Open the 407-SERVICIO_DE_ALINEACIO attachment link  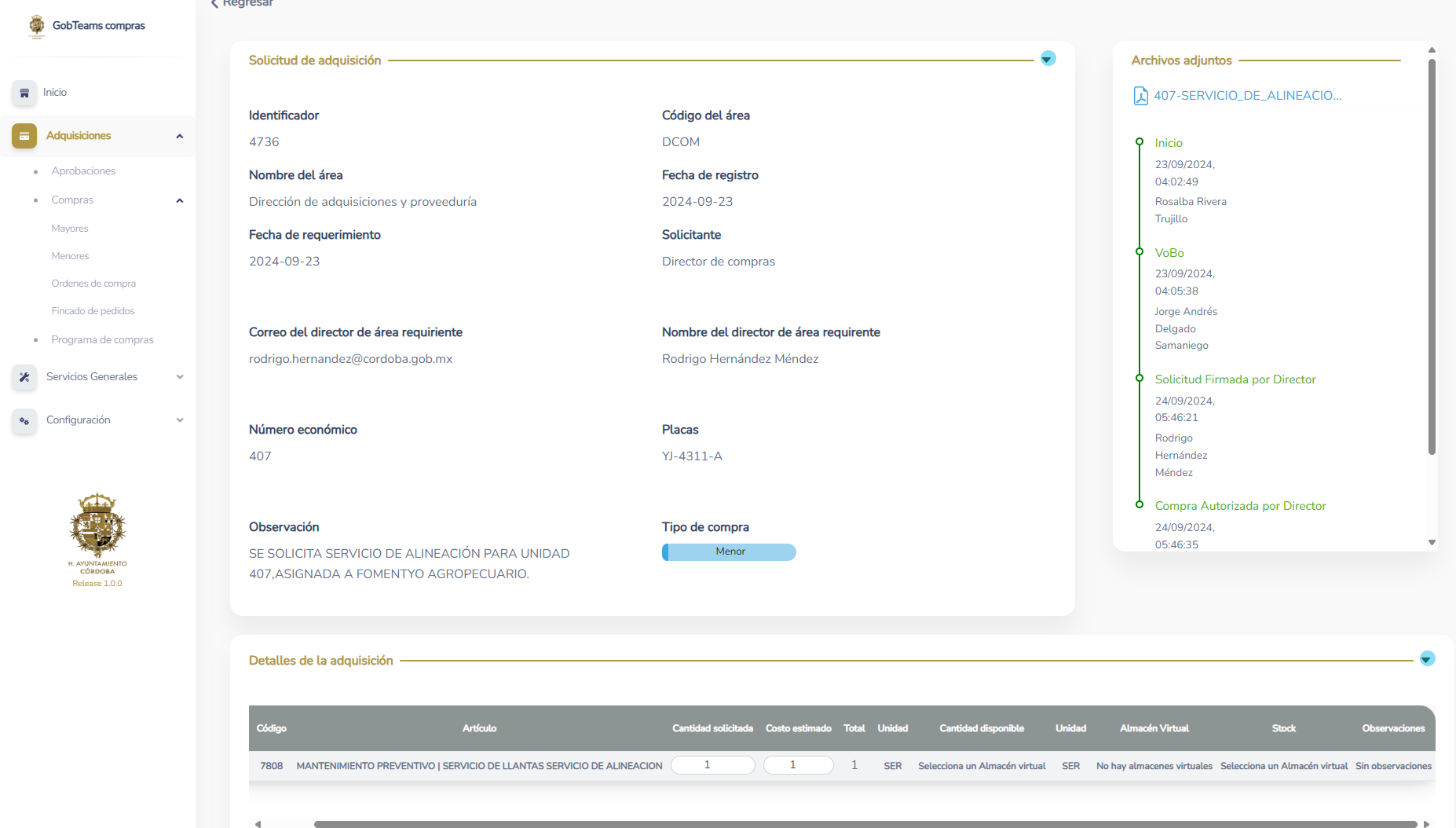[1246, 96]
